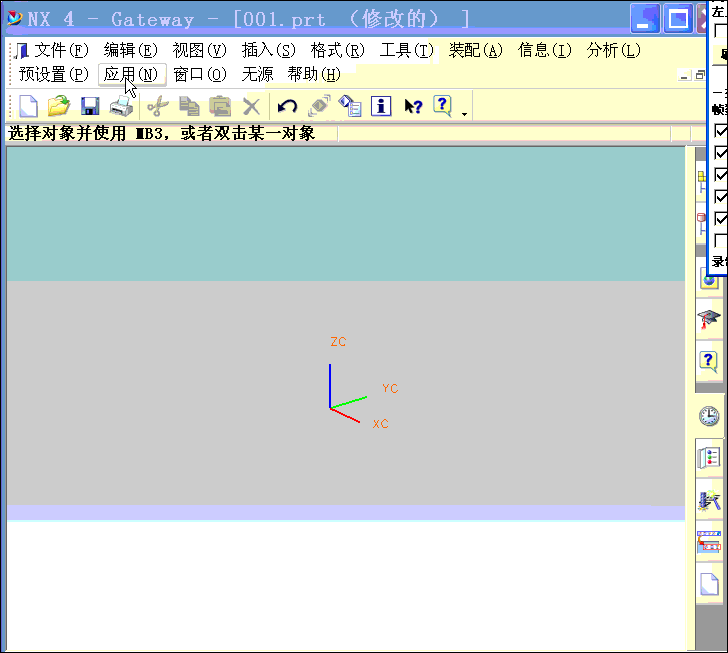728x653 pixels.
Task: Open a part with the folder icon
Action: pos(59,106)
